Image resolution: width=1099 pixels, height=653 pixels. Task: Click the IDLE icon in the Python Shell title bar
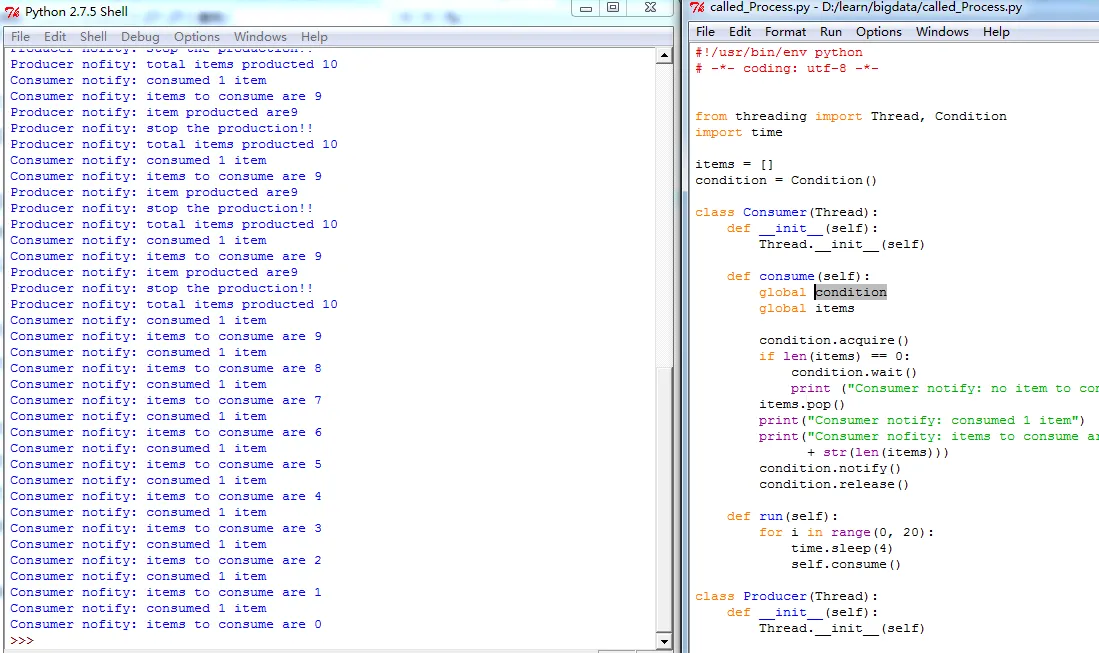coord(12,12)
